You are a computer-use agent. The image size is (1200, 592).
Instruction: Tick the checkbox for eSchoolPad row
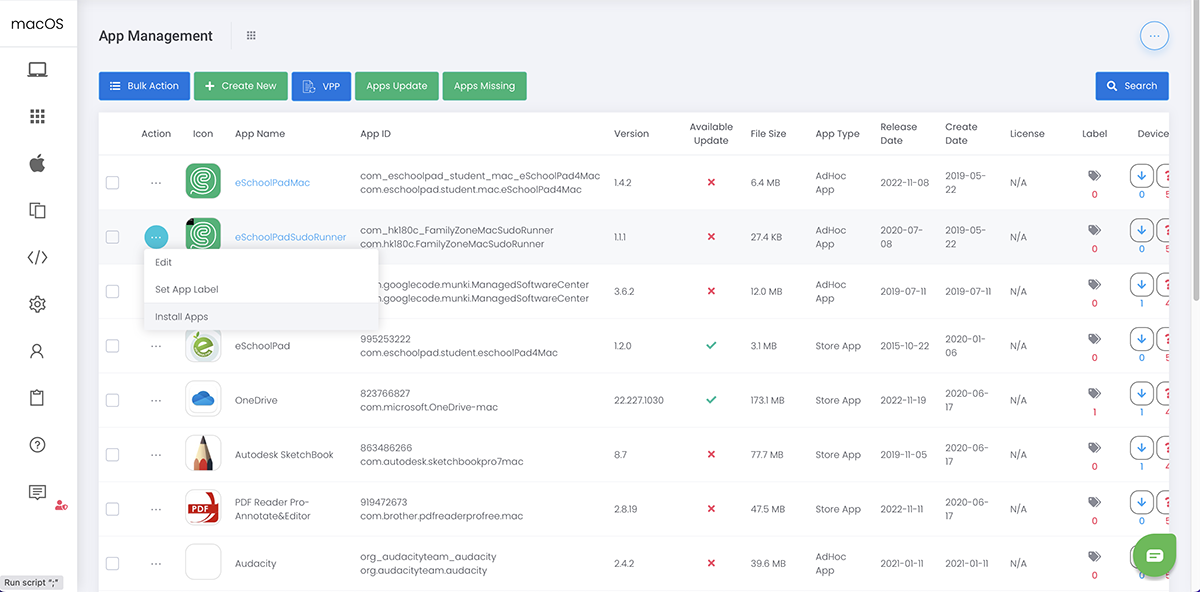pos(112,345)
